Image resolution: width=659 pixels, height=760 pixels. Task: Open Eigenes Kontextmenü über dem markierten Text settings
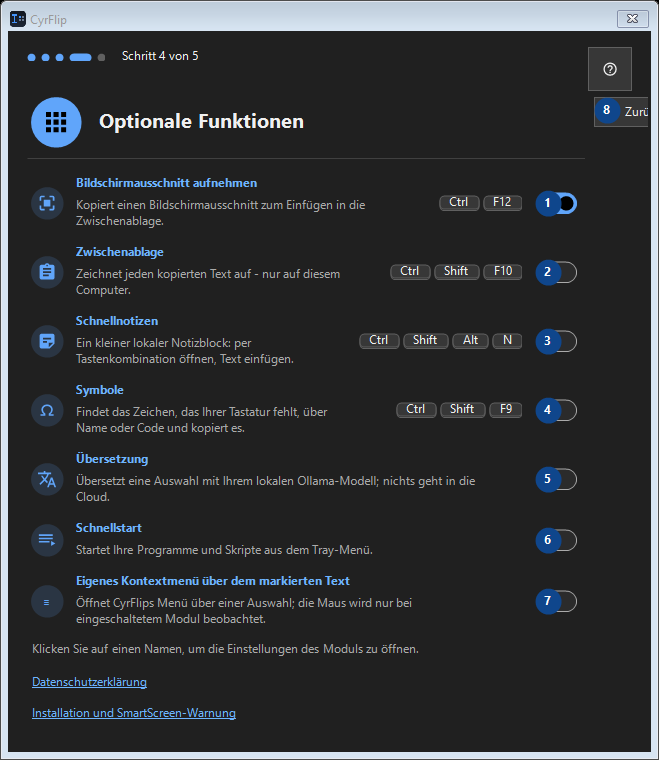pyautogui.click(x=213, y=581)
